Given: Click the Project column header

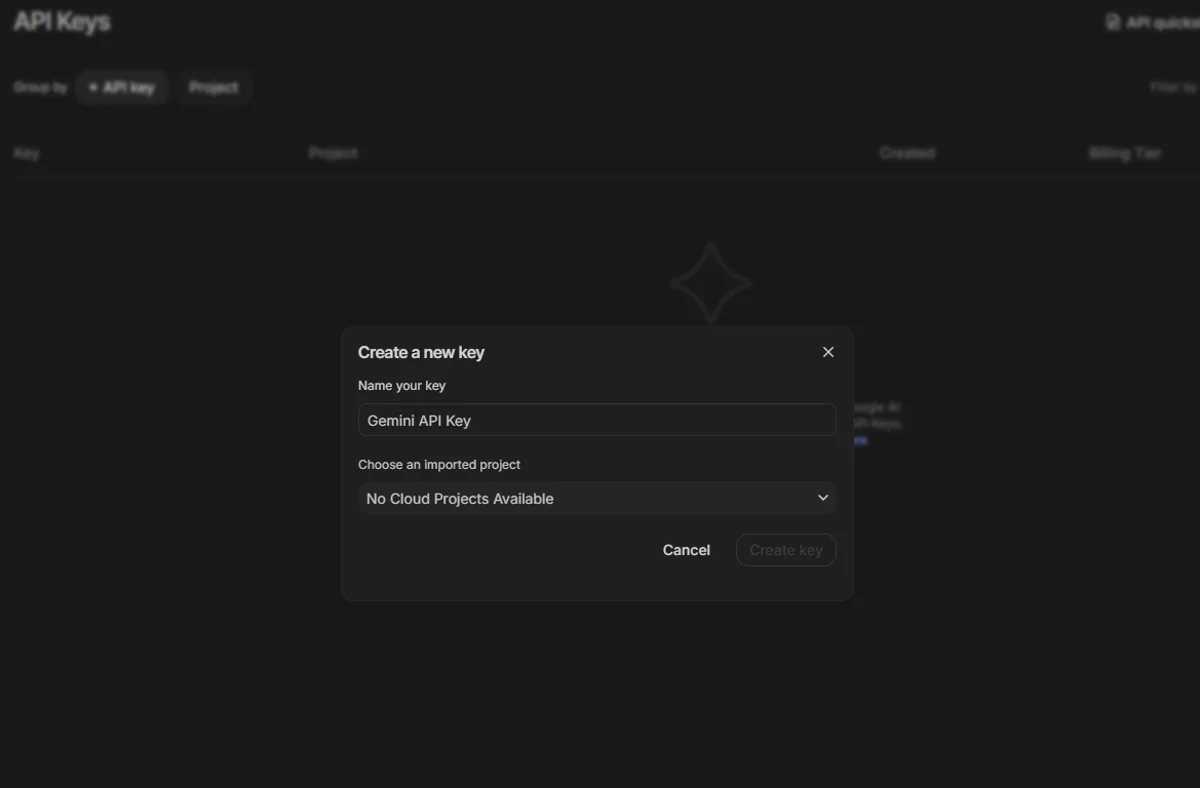Looking at the screenshot, I should (333, 153).
